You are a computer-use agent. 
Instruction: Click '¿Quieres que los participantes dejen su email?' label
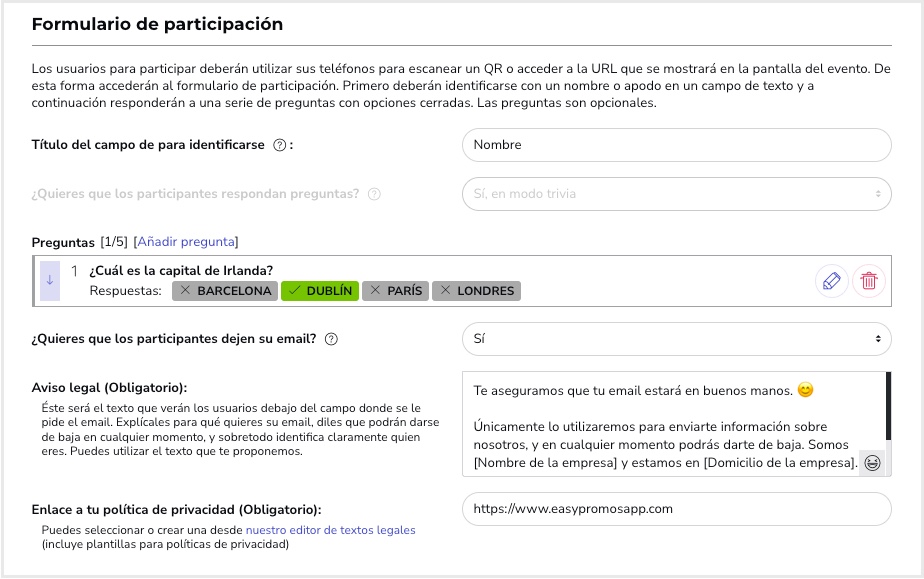pyautogui.click(x=174, y=339)
